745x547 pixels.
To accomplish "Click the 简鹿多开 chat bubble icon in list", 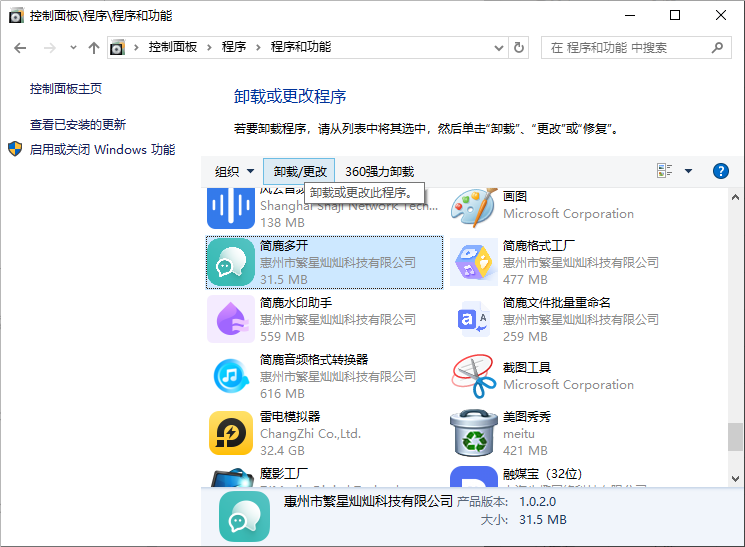I will [231, 262].
